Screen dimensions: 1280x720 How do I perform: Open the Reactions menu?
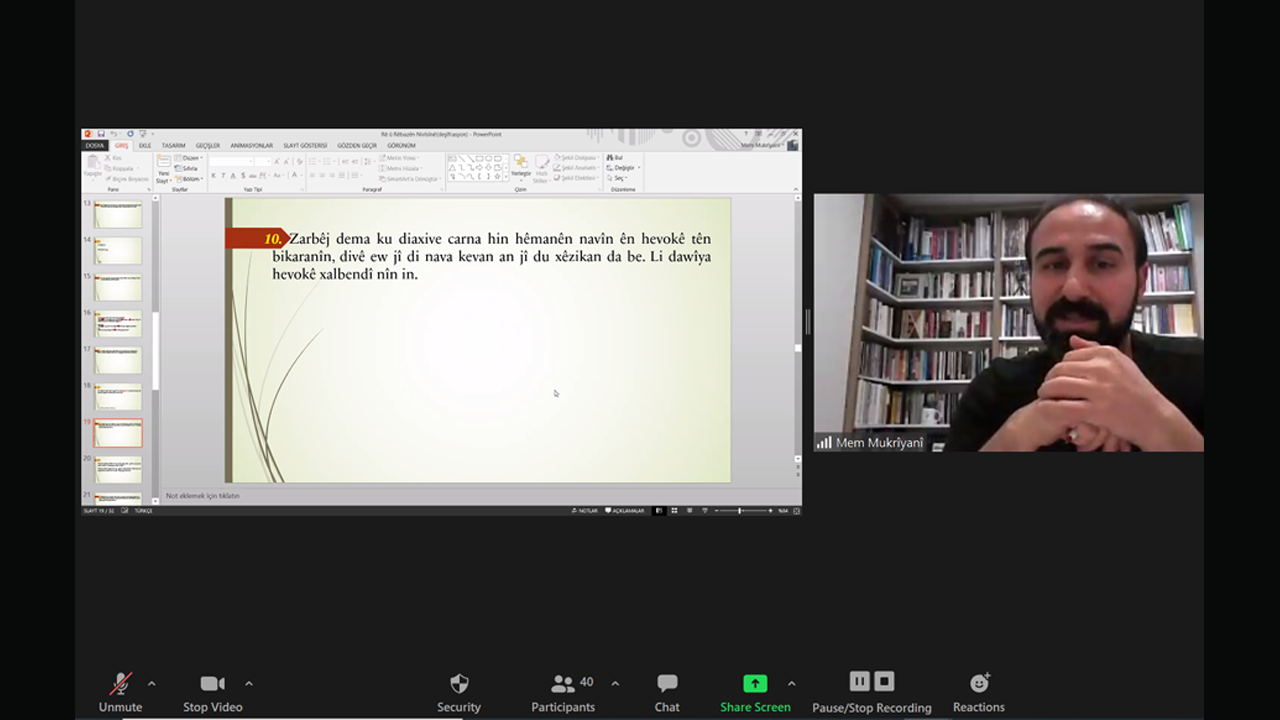[x=979, y=691]
